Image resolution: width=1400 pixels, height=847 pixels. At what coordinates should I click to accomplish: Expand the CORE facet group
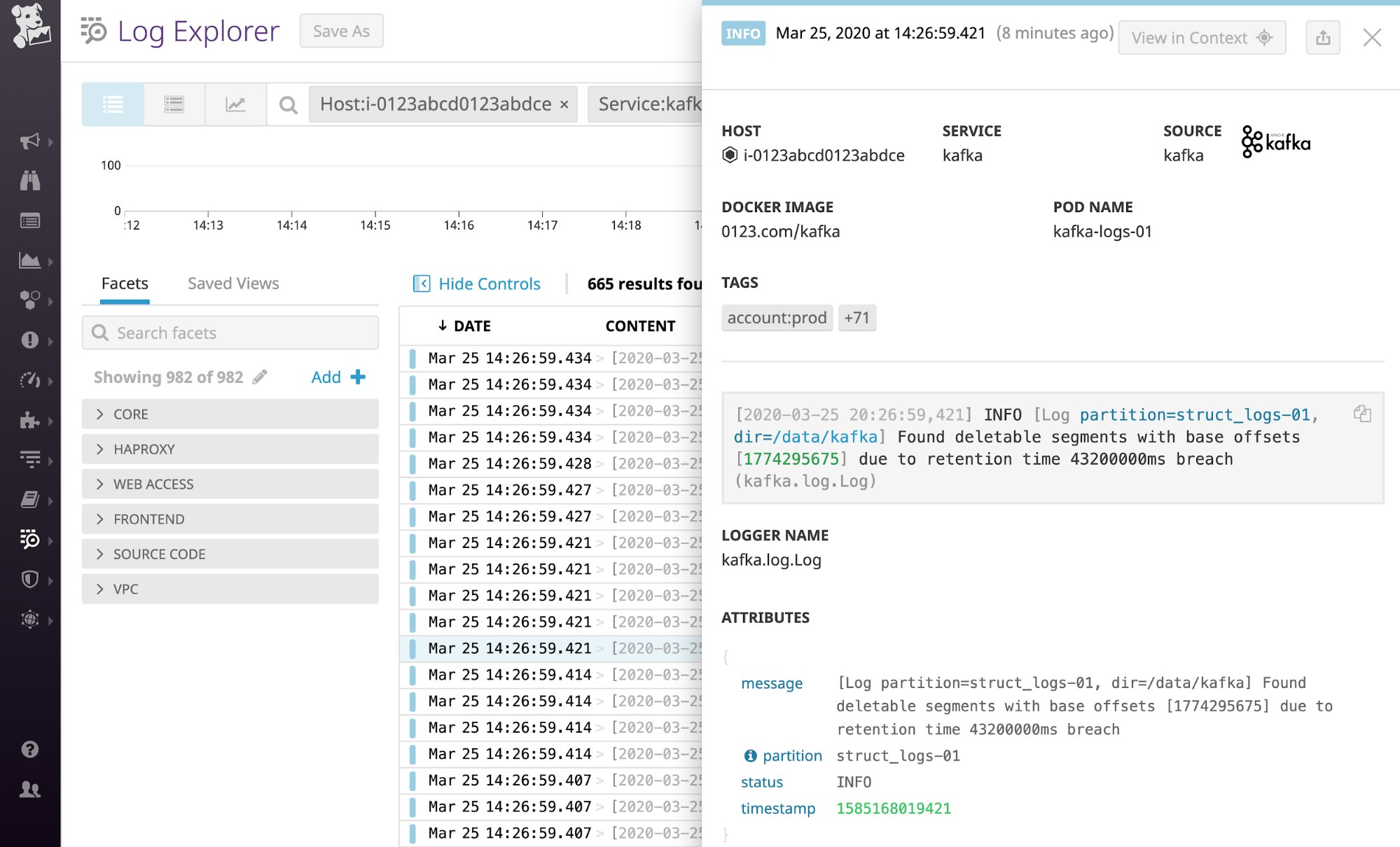[230, 414]
